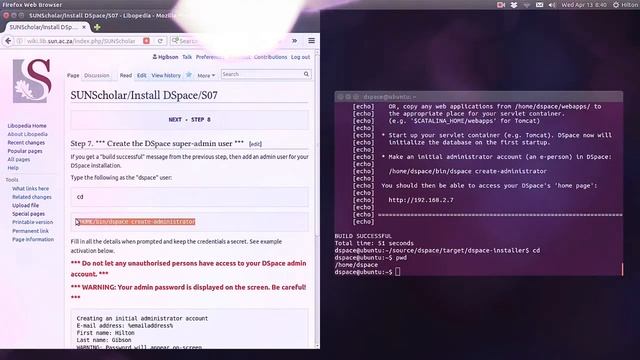Open the Discussion tab

pyautogui.click(x=97, y=76)
